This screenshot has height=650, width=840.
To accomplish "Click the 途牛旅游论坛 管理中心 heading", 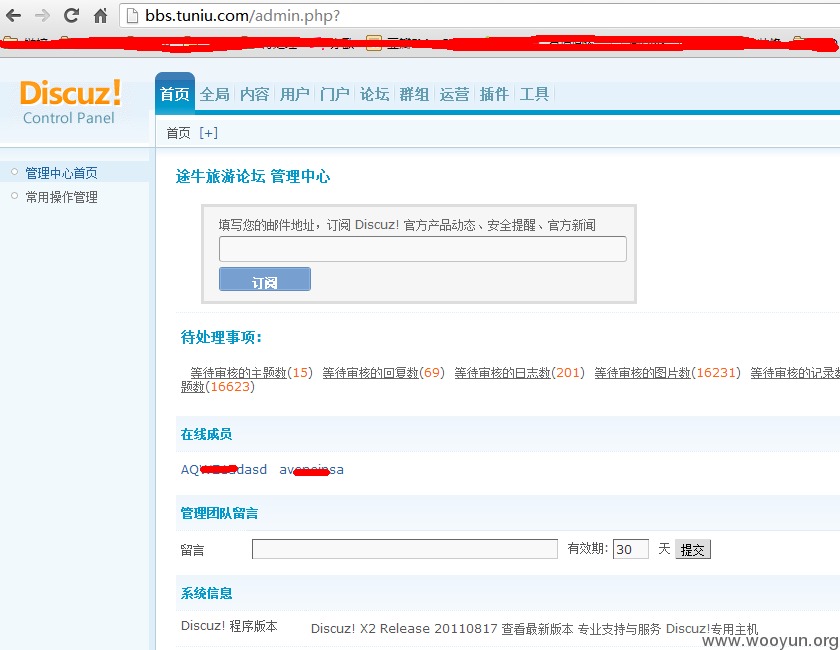I will [253, 176].
